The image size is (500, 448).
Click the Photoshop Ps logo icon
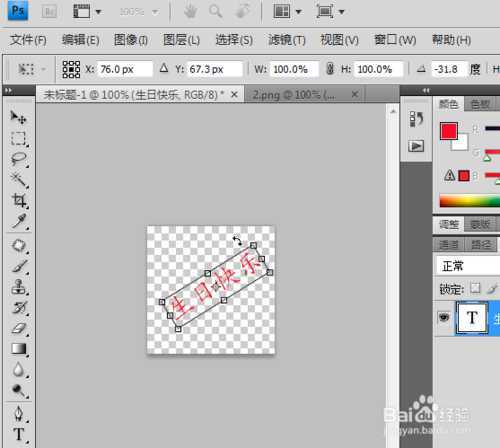tap(18, 11)
